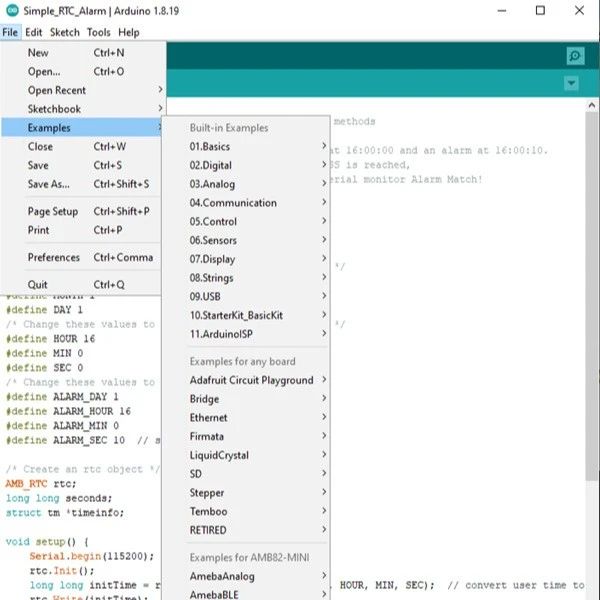Minimize the Arduino window
The image size is (600, 600).
(x=502, y=11)
